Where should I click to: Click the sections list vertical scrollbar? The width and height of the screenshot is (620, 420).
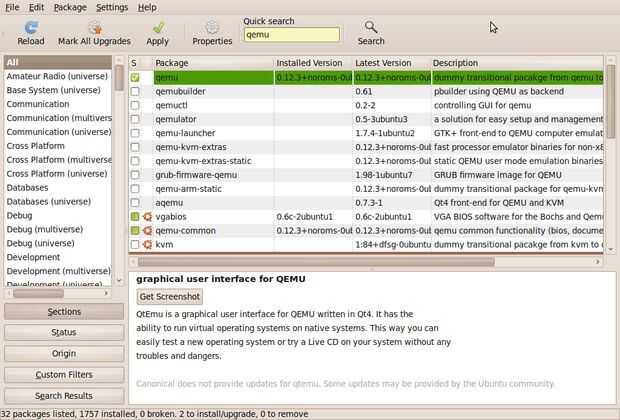point(119,78)
